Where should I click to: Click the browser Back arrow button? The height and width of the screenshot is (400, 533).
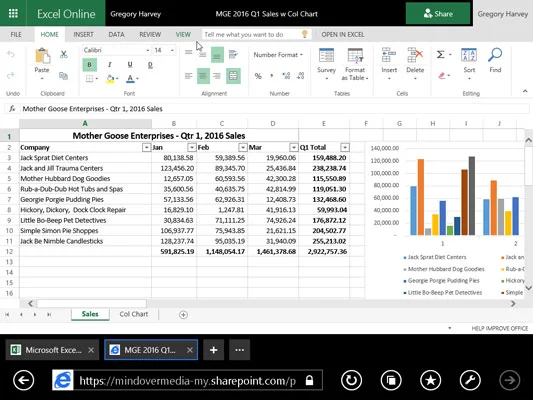[x=23, y=380]
